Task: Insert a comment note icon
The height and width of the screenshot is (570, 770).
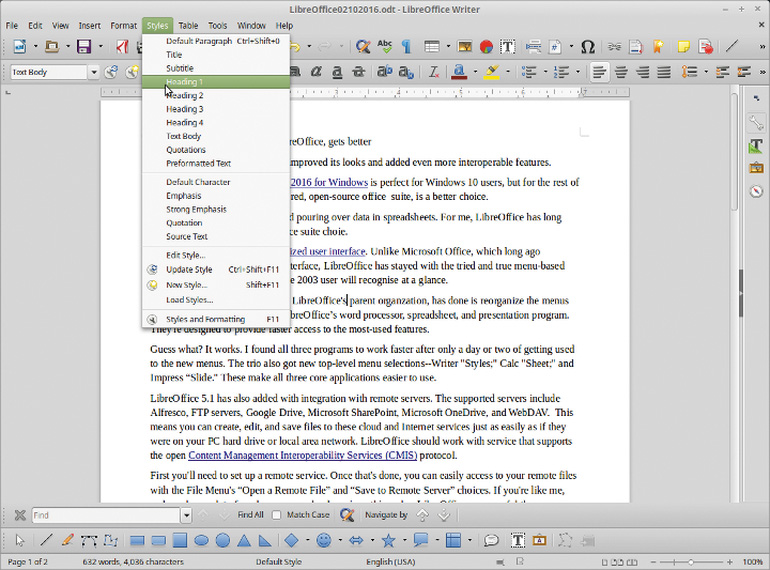Action: click(x=684, y=47)
